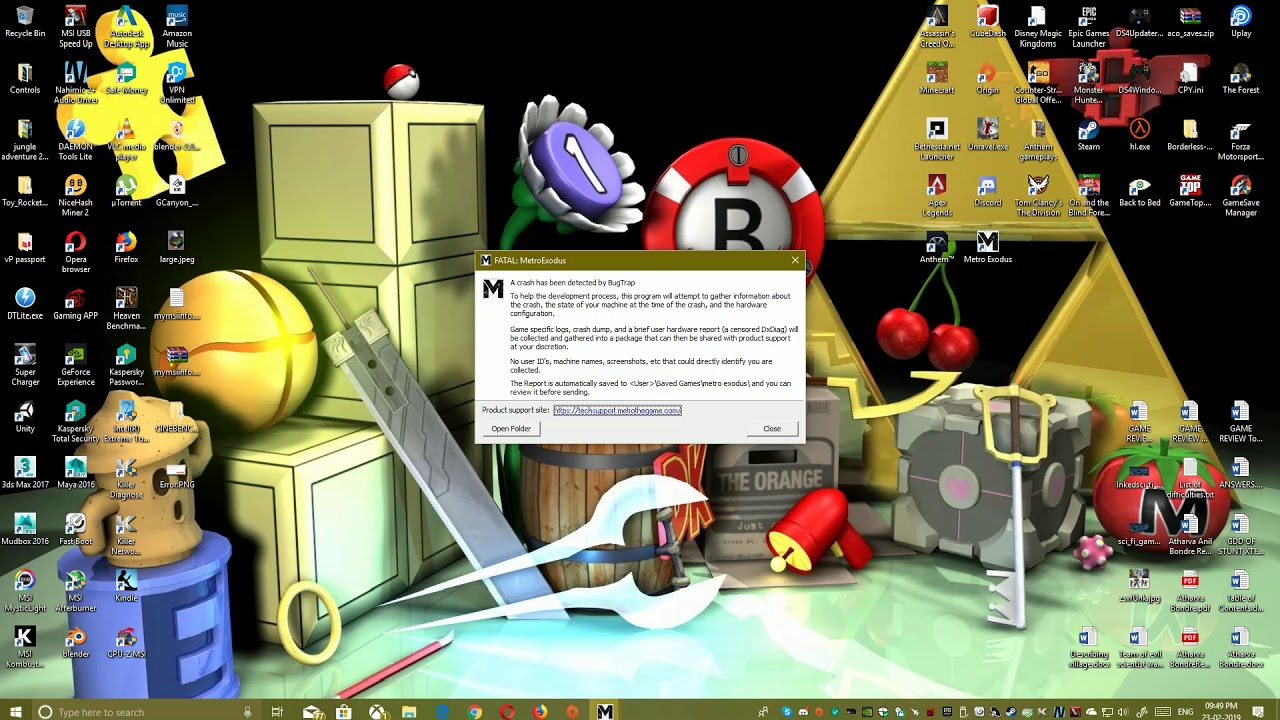This screenshot has width=1280, height=720.
Task: Open the Opera browser desktop icon
Action: pyautogui.click(x=76, y=253)
